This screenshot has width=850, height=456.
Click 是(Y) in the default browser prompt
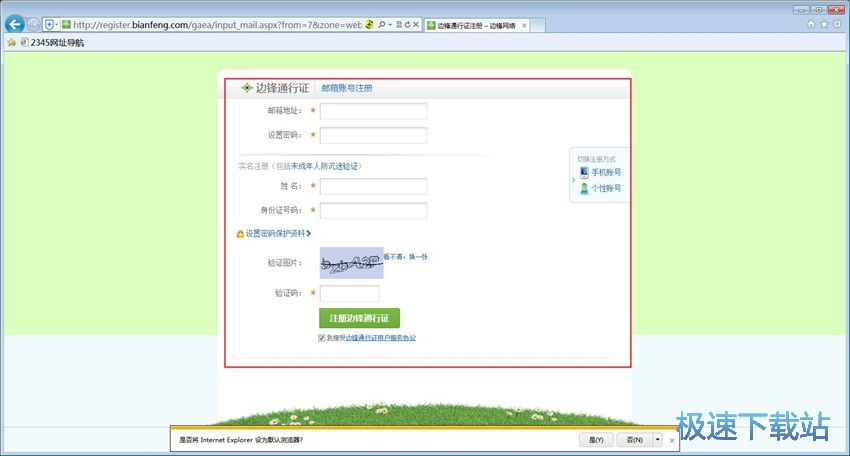596,440
